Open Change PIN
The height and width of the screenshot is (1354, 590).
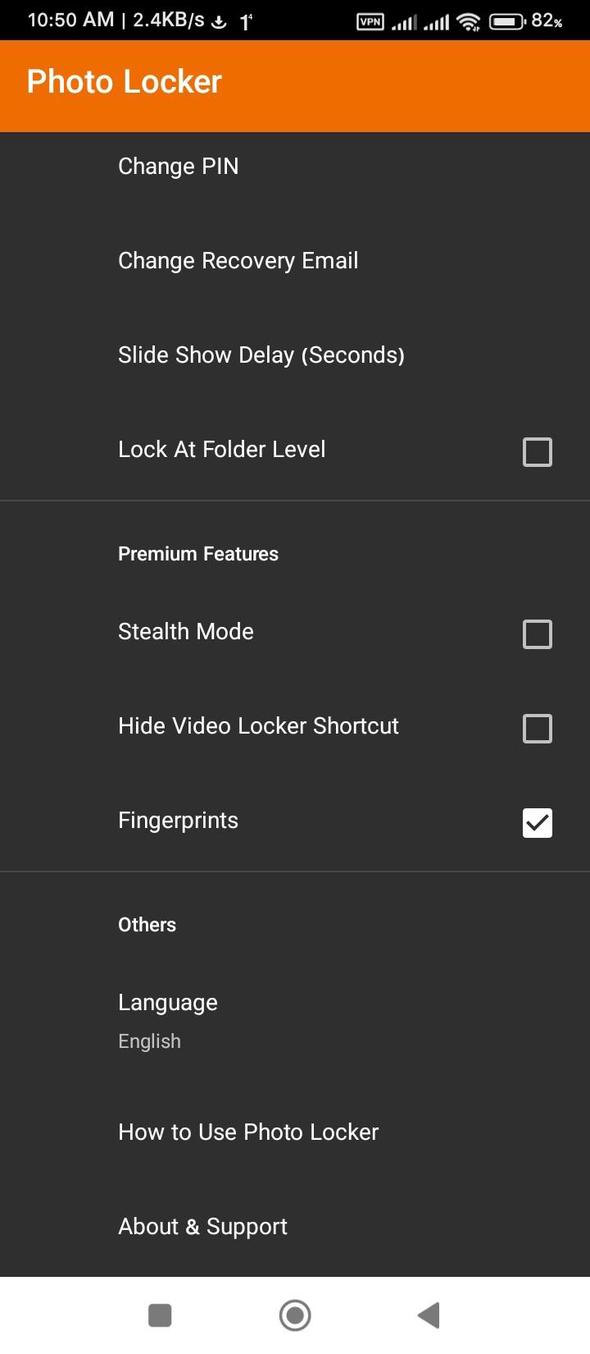178,166
